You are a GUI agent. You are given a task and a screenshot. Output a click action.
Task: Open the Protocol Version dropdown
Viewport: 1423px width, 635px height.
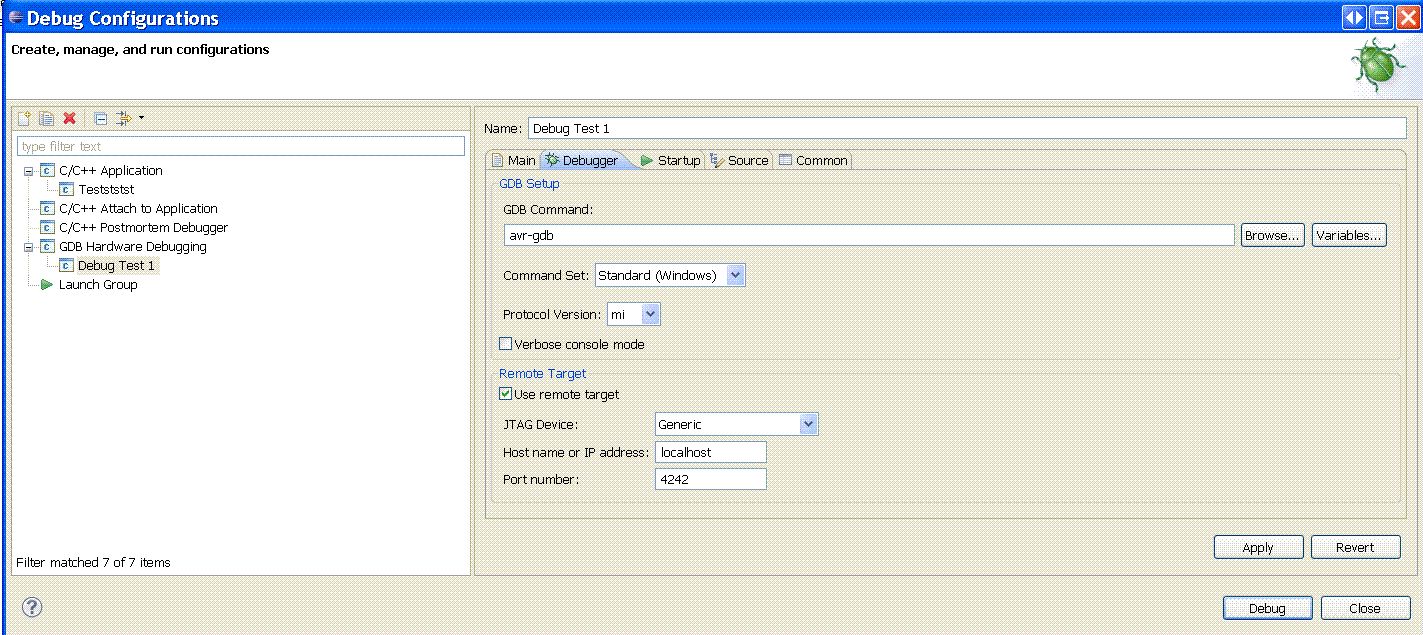(634, 314)
